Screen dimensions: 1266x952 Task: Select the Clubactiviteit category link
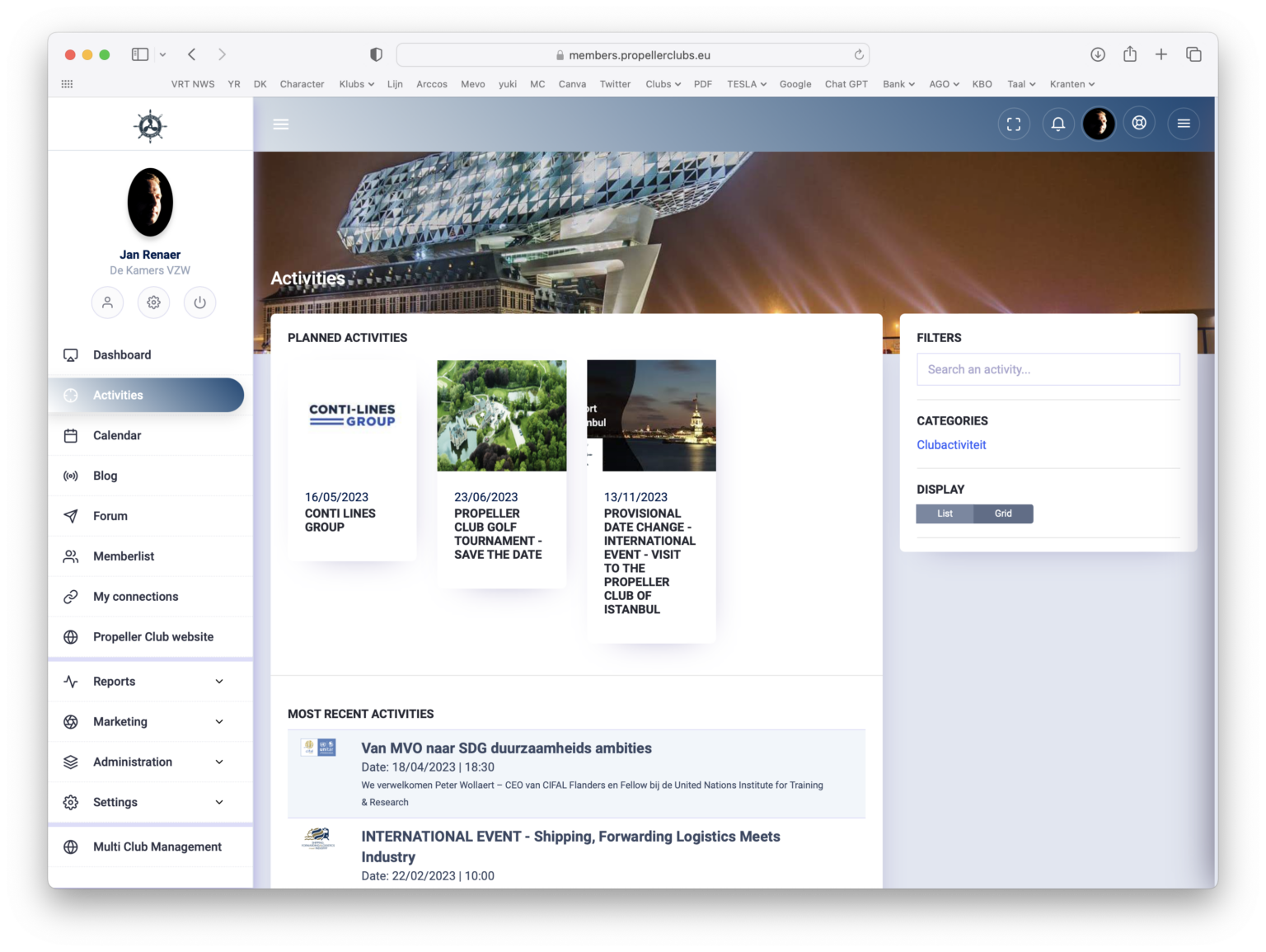pyautogui.click(x=951, y=445)
